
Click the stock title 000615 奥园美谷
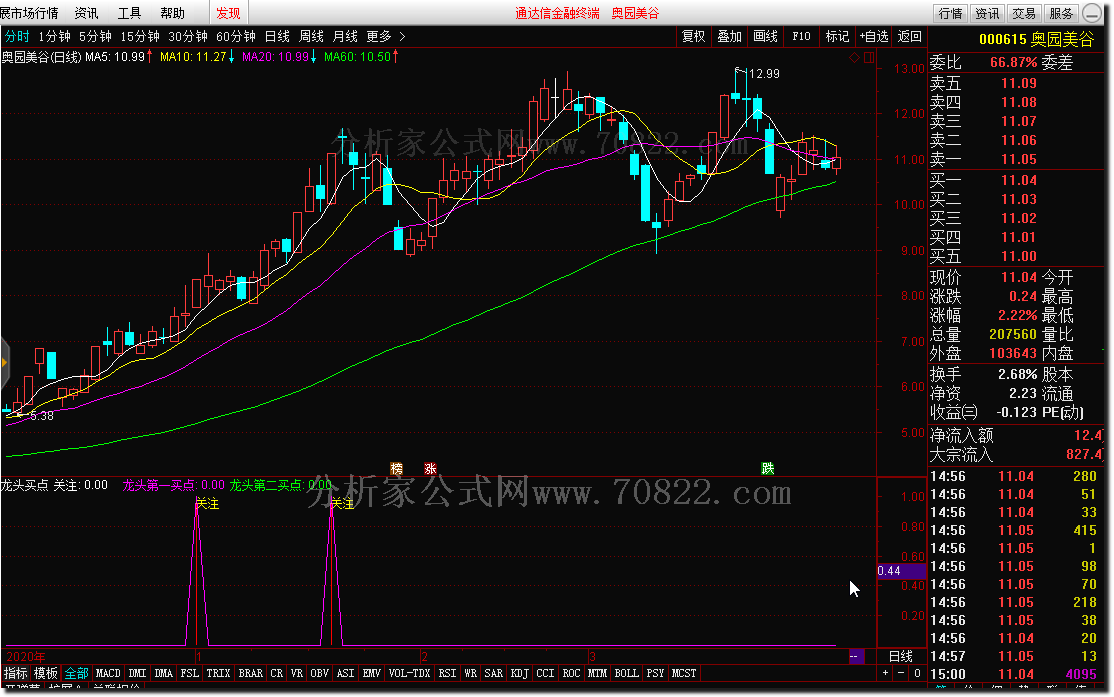point(1037,40)
